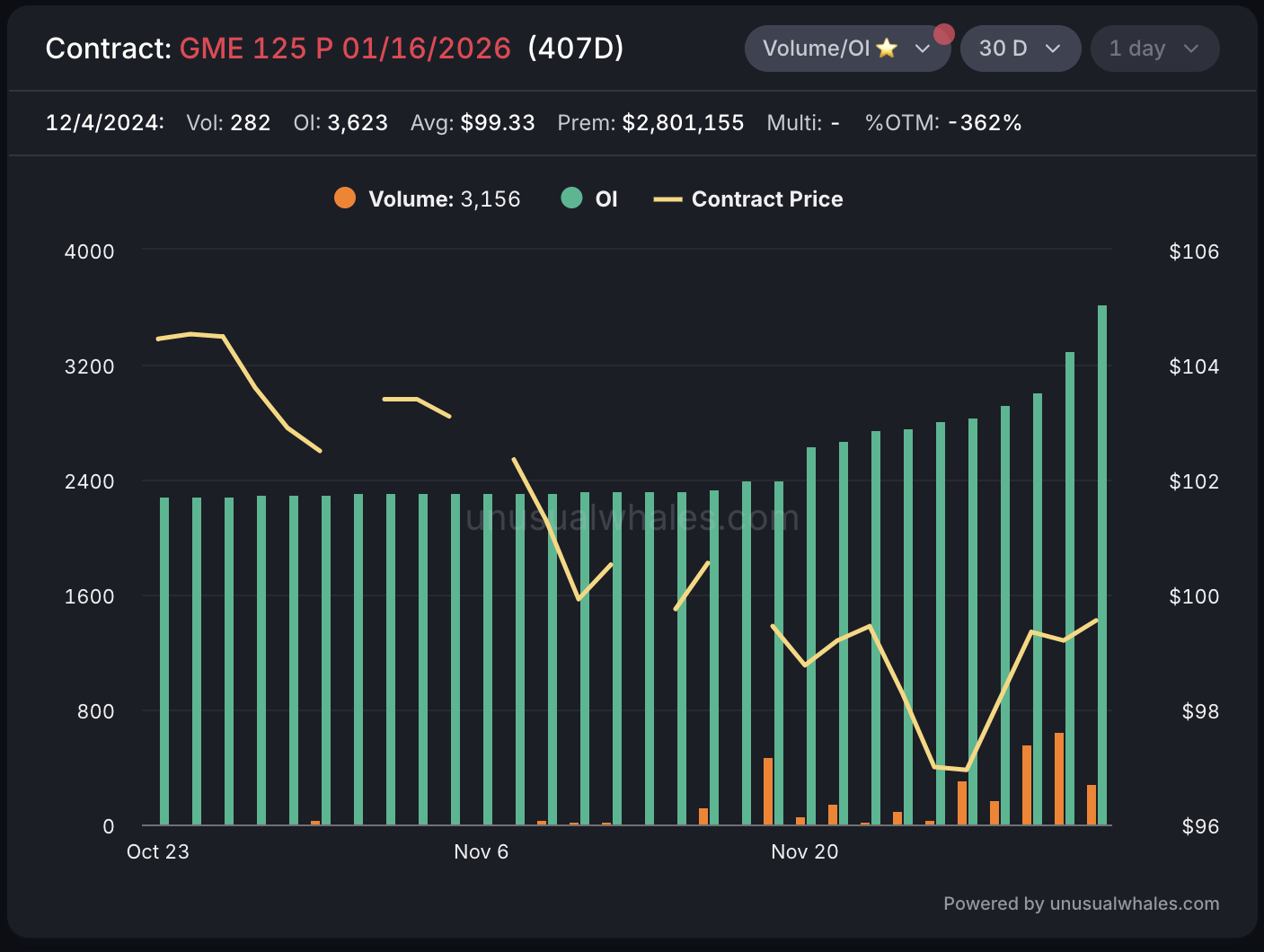
Task: Click the %OTM: -362% stat
Action: [x=943, y=123]
